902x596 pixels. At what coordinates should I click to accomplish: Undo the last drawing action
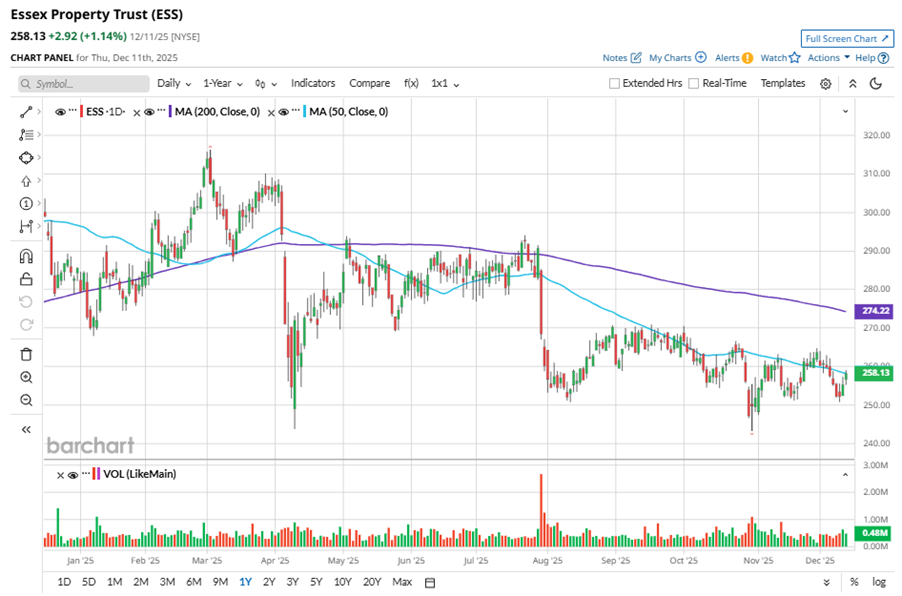(26, 302)
